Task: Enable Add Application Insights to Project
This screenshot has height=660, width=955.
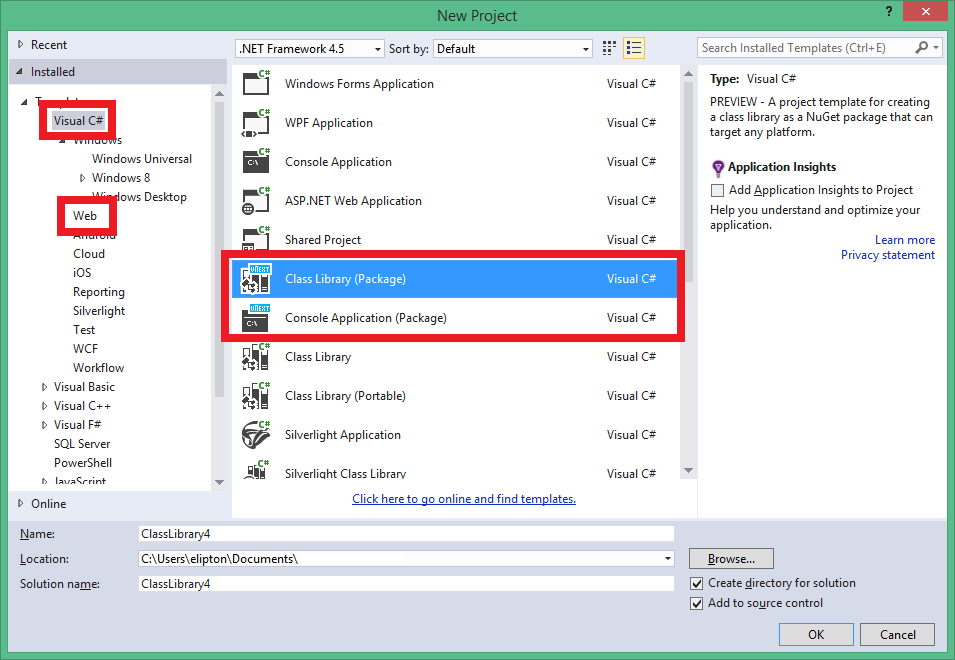Action: pyautogui.click(x=717, y=190)
